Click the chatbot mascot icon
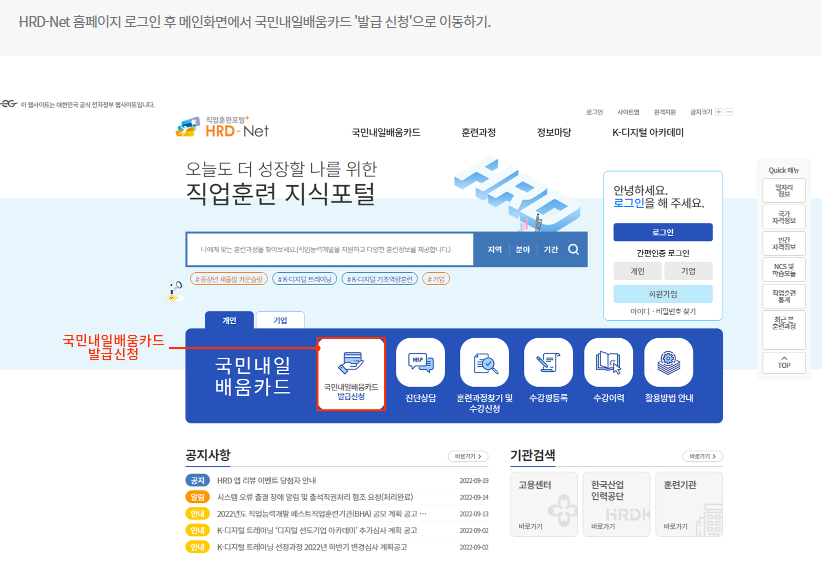This screenshot has height=584, width=822. 175,291
